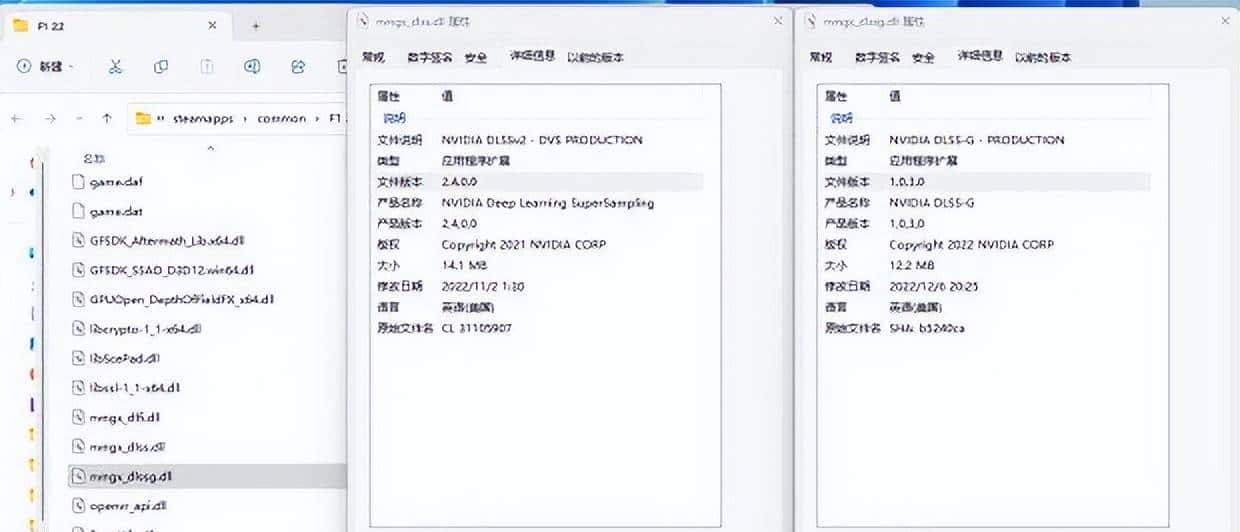Click NVIDIA Deep Learning SuperSampling product name

point(548,203)
